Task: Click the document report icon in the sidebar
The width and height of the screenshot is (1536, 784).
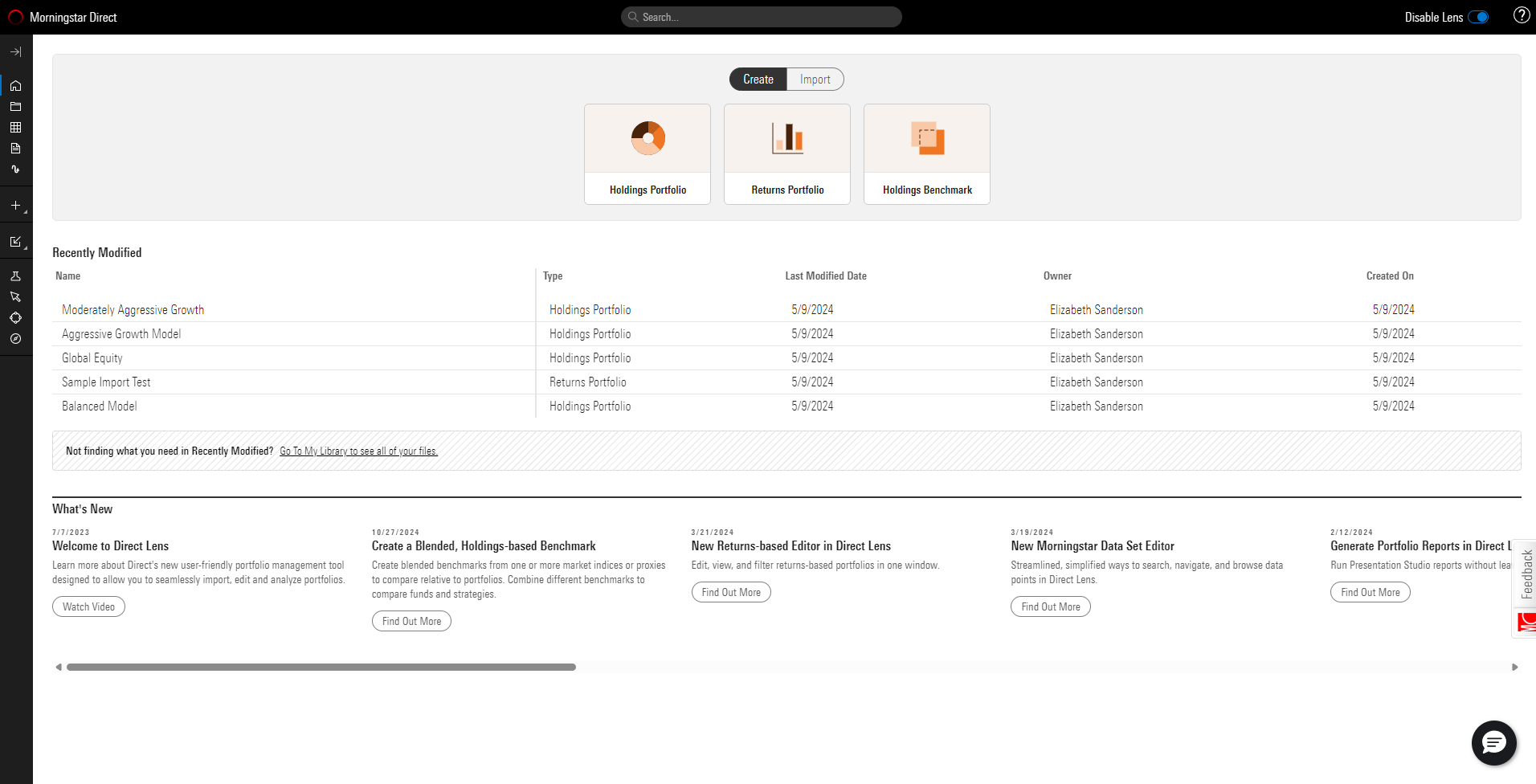Action: [x=15, y=148]
